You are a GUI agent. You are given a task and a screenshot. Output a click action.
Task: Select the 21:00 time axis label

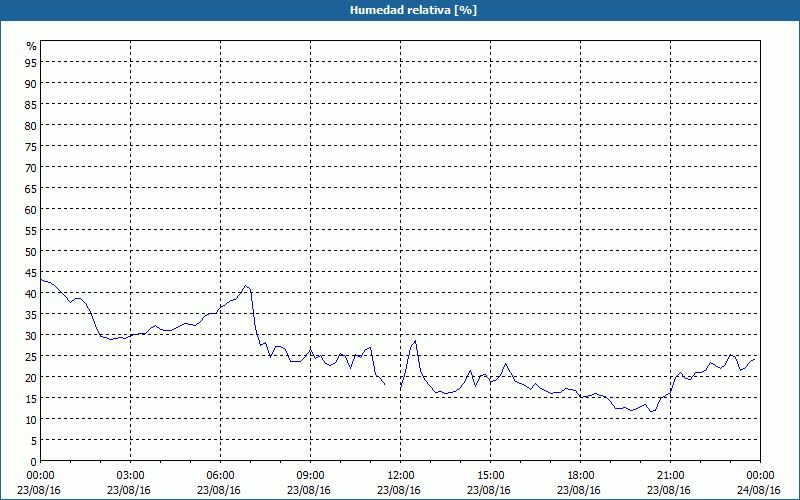click(x=670, y=476)
